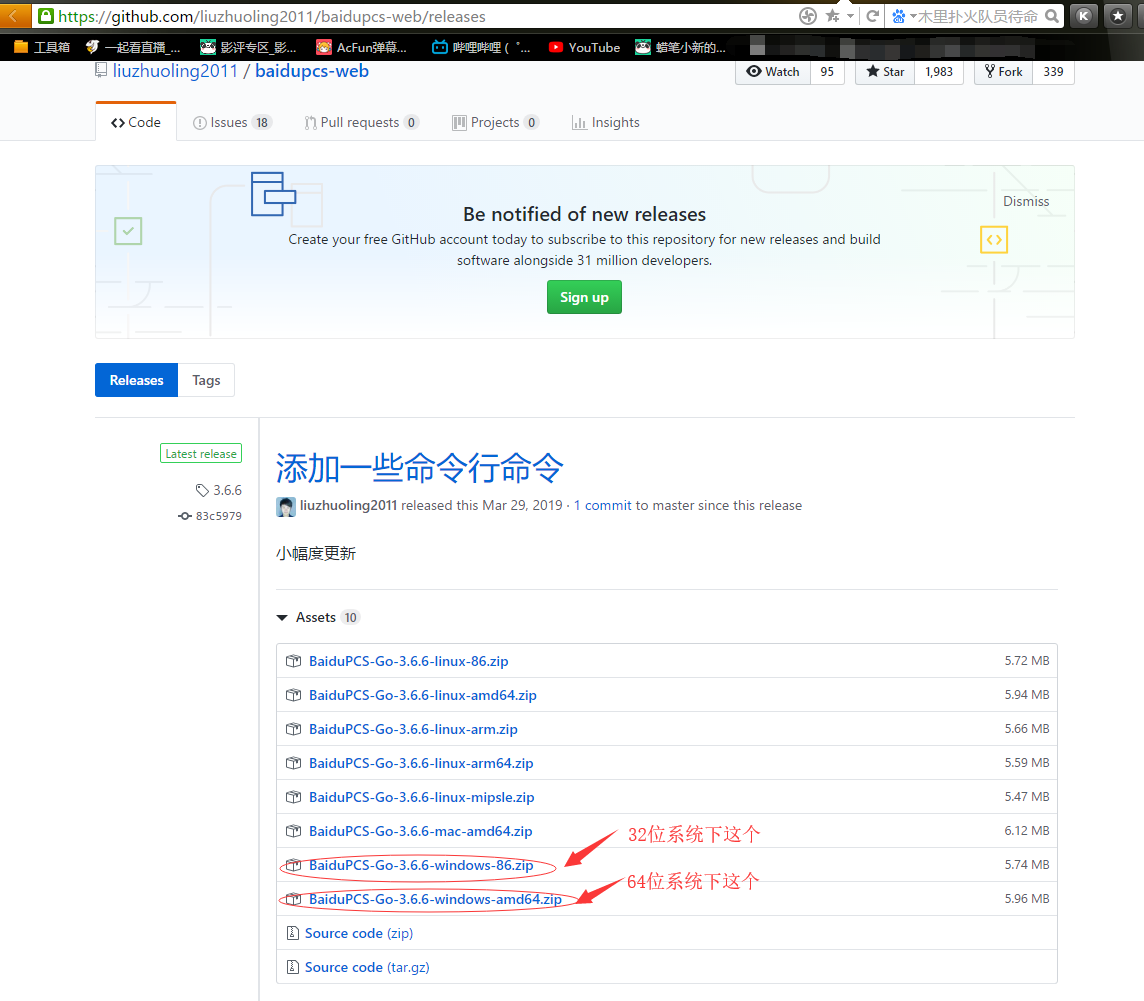Click the search magnifier icon
The image size is (1144, 1001).
click(1051, 16)
